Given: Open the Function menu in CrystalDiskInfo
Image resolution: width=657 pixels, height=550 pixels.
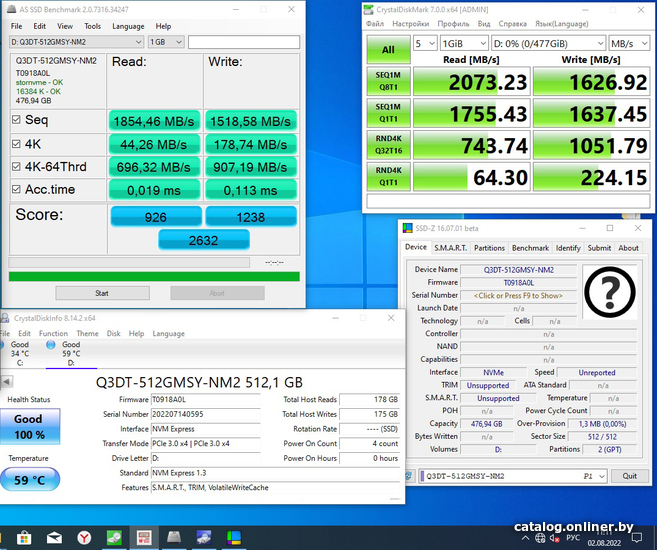Looking at the screenshot, I should (x=53, y=334).
